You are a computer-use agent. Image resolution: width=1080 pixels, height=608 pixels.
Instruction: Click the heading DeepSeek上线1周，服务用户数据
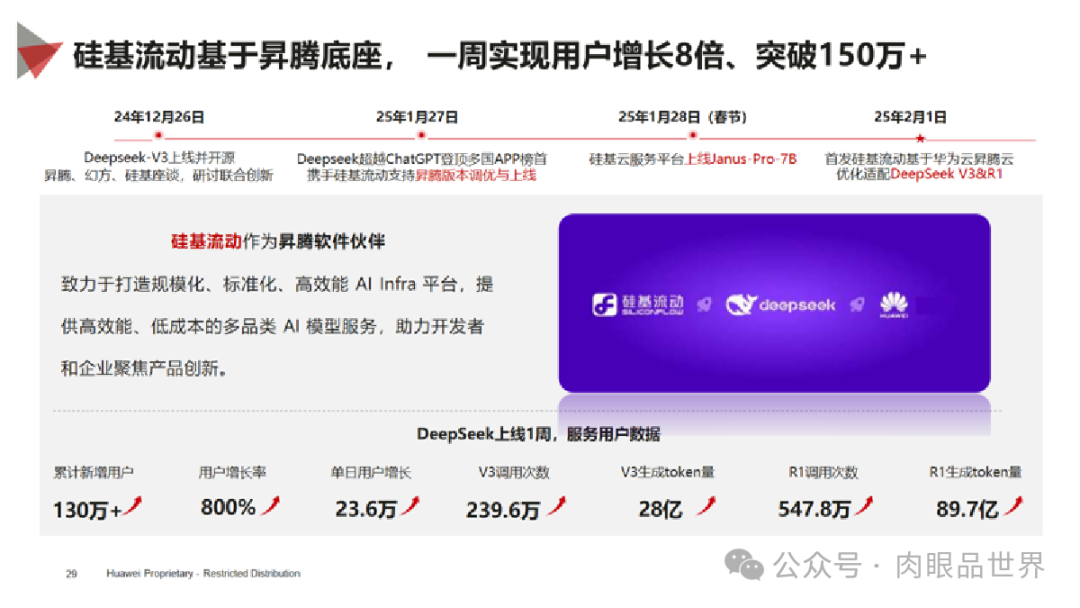click(539, 434)
